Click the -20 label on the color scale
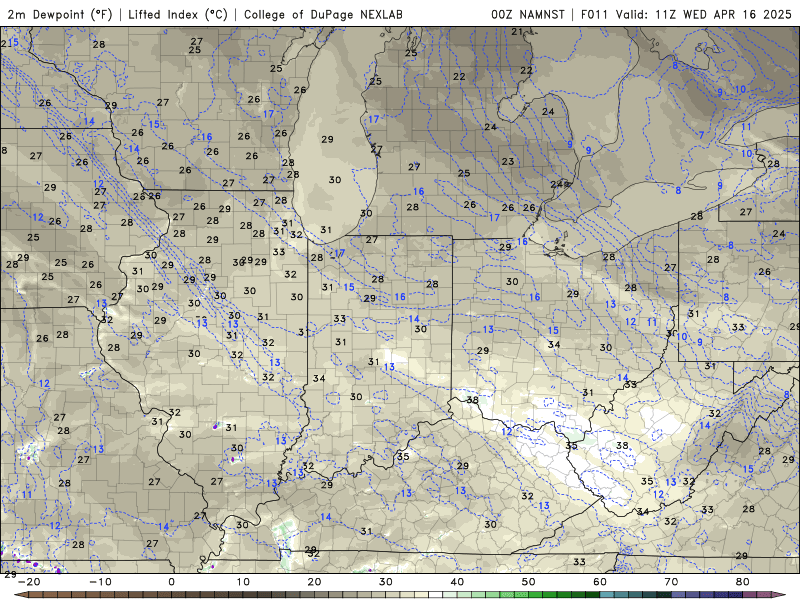800x600 pixels. click(29, 582)
